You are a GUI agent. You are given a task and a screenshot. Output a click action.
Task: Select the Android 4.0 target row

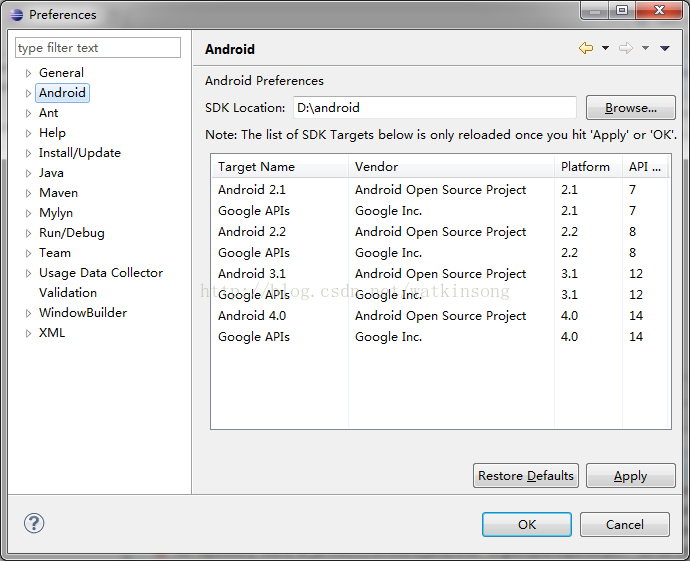[x=440, y=316]
